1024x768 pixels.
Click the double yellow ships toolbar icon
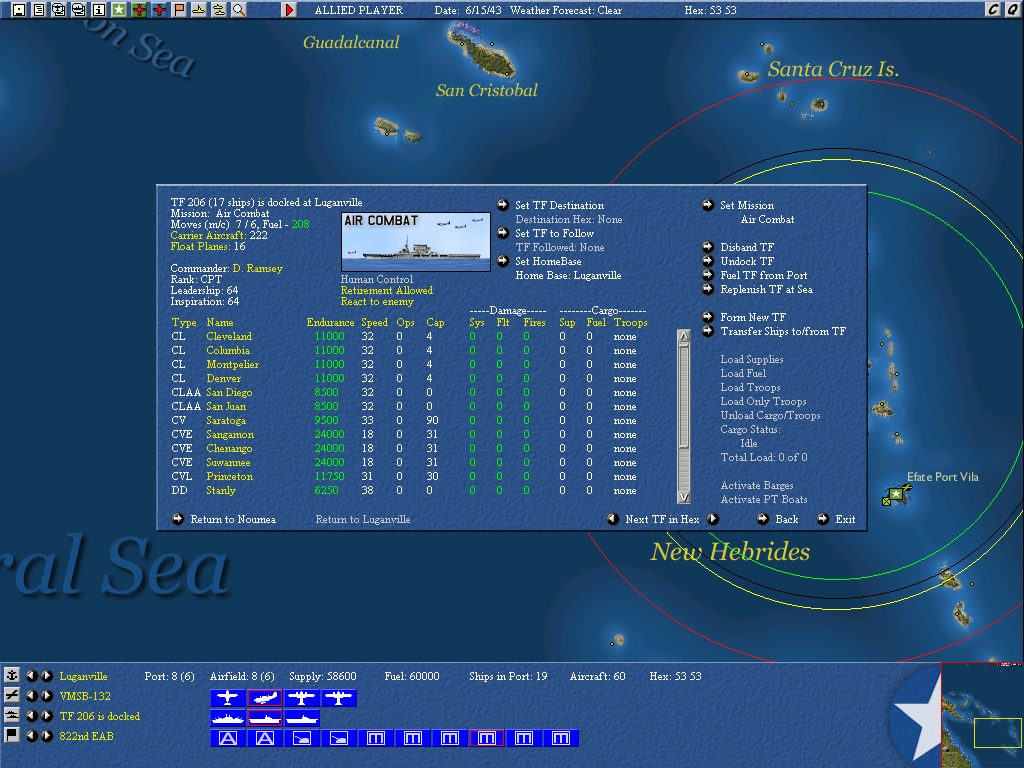click(219, 10)
